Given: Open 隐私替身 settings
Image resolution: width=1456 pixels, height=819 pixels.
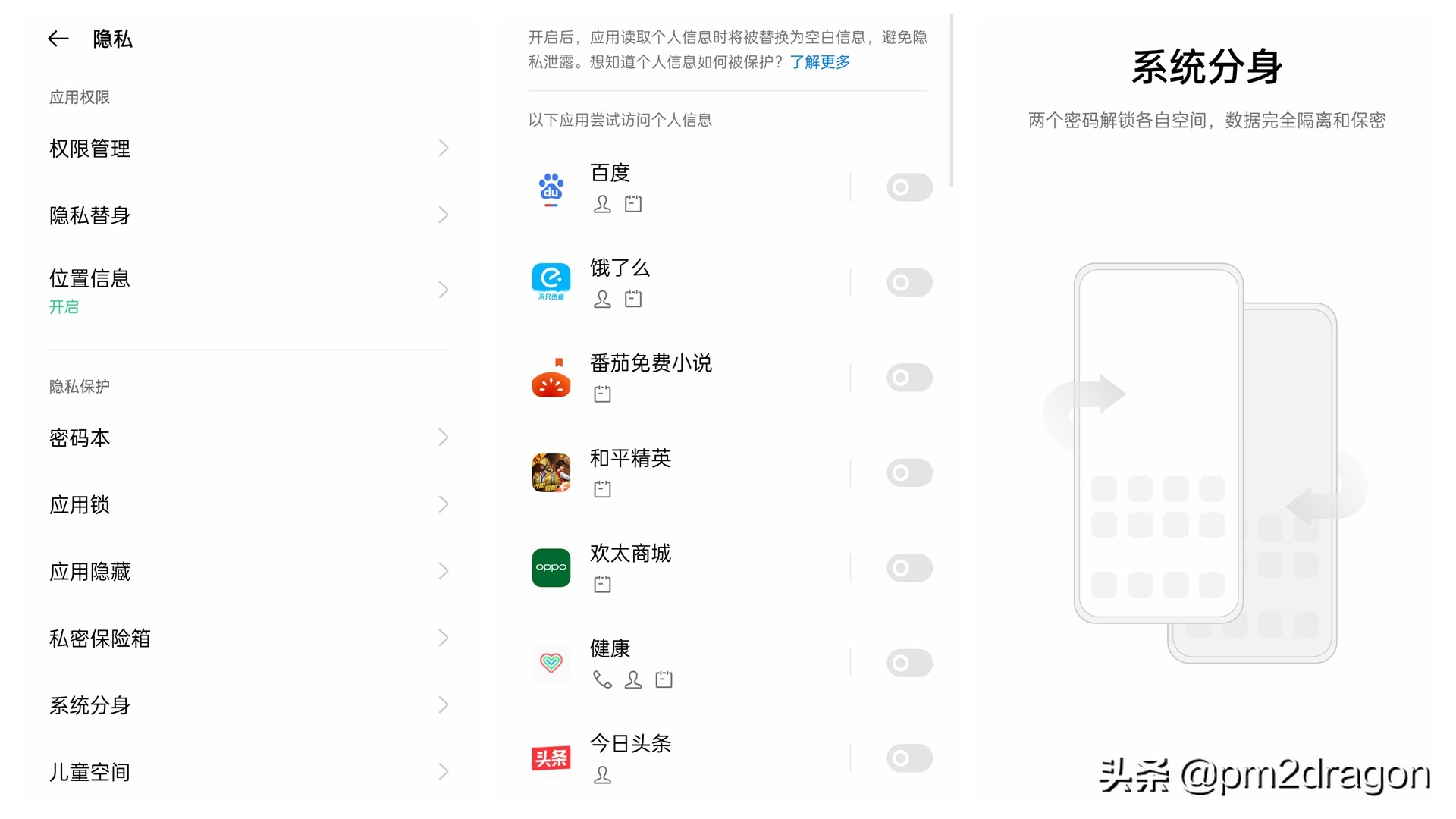Looking at the screenshot, I should (249, 215).
